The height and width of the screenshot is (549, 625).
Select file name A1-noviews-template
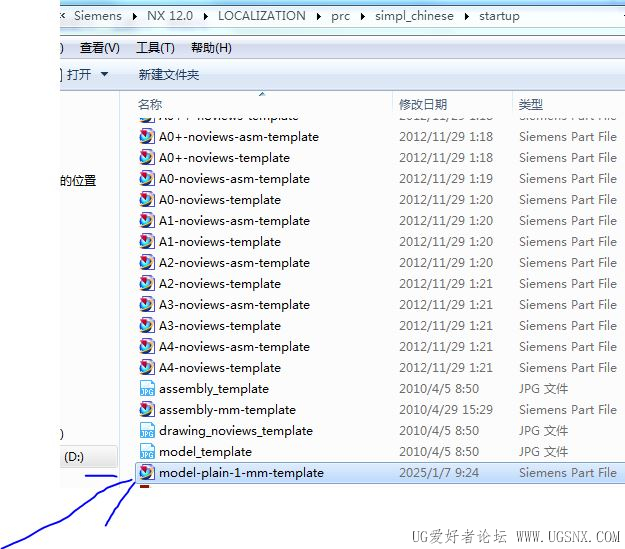click(220, 242)
